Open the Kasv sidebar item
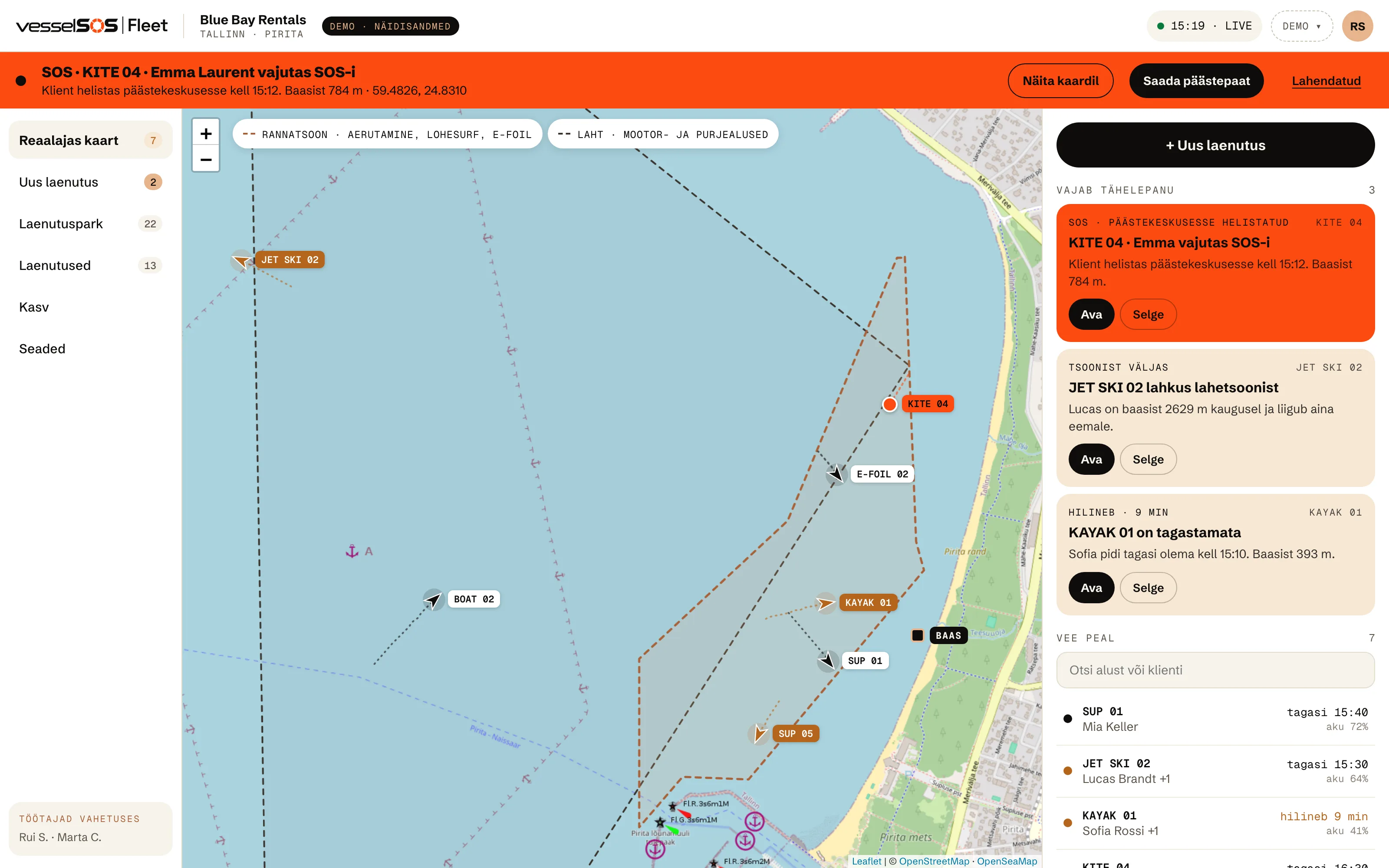1389x868 pixels. (x=91, y=307)
